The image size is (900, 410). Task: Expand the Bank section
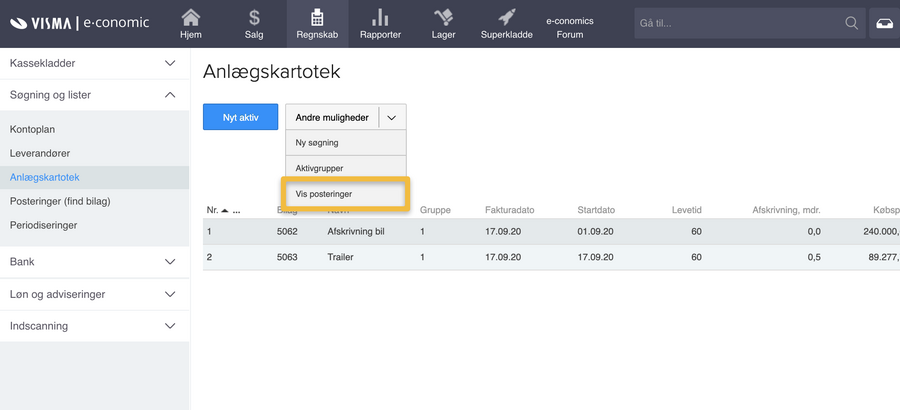click(x=170, y=262)
